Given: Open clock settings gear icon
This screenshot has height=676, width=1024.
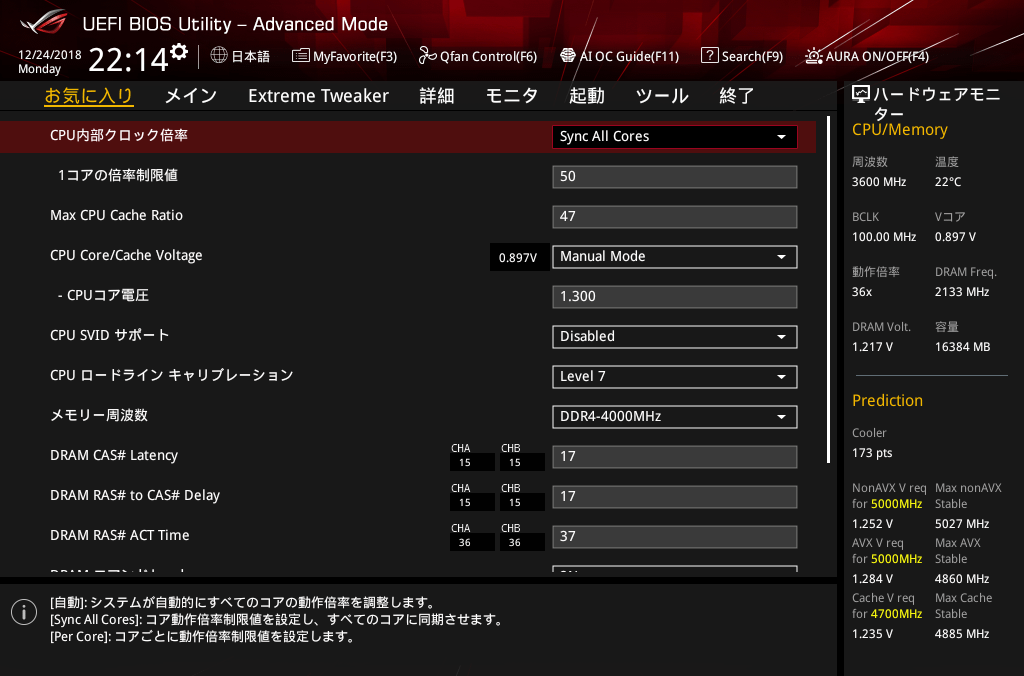Looking at the screenshot, I should point(179,52).
